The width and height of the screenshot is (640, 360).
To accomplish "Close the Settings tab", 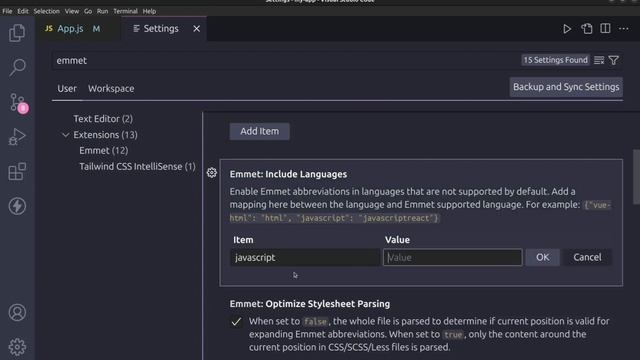I will click(196, 29).
